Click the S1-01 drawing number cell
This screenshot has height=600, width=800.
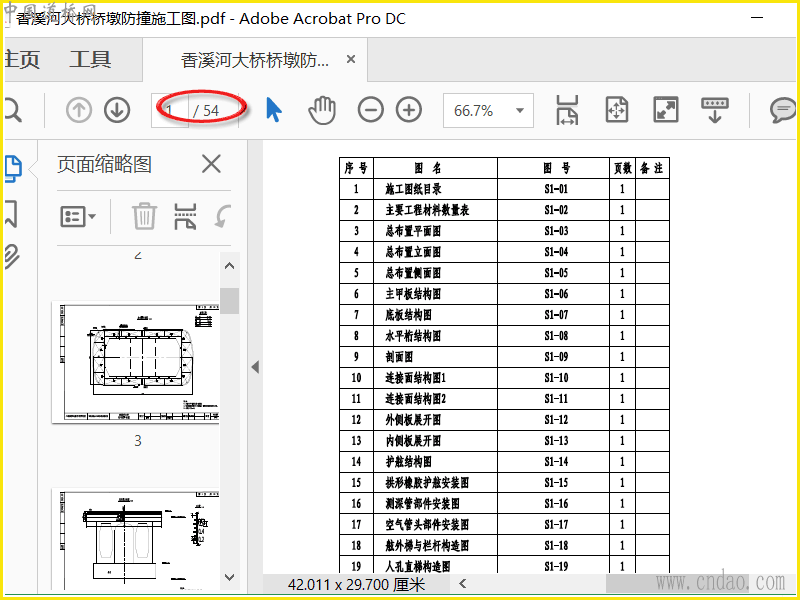(556, 189)
